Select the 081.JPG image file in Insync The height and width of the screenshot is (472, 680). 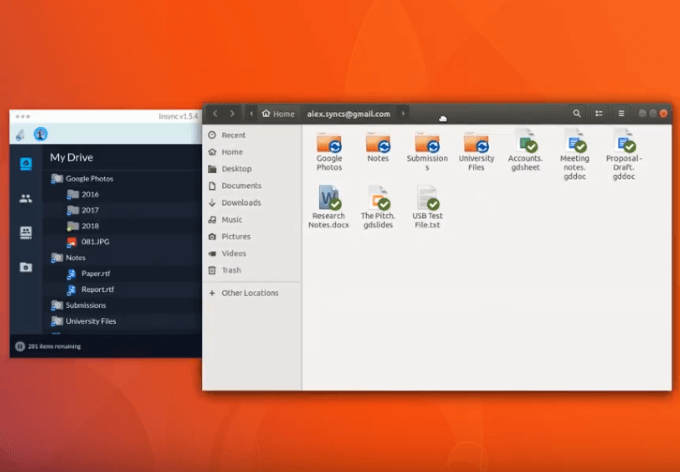96,242
